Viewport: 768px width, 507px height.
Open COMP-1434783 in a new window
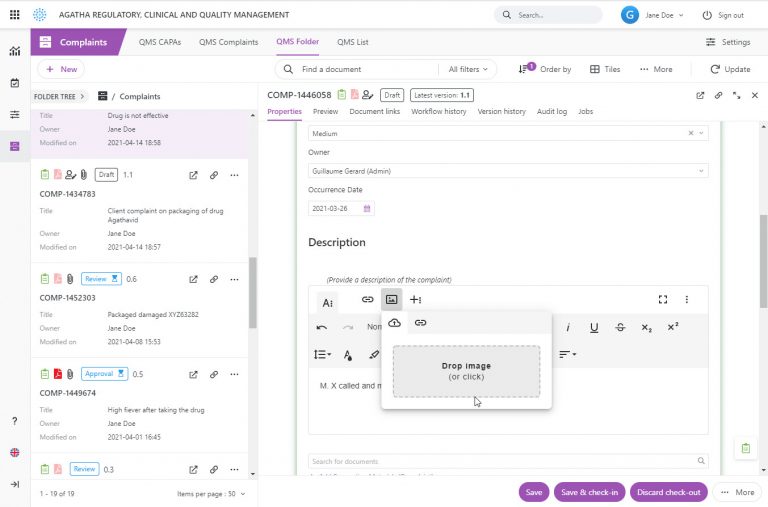click(193, 175)
